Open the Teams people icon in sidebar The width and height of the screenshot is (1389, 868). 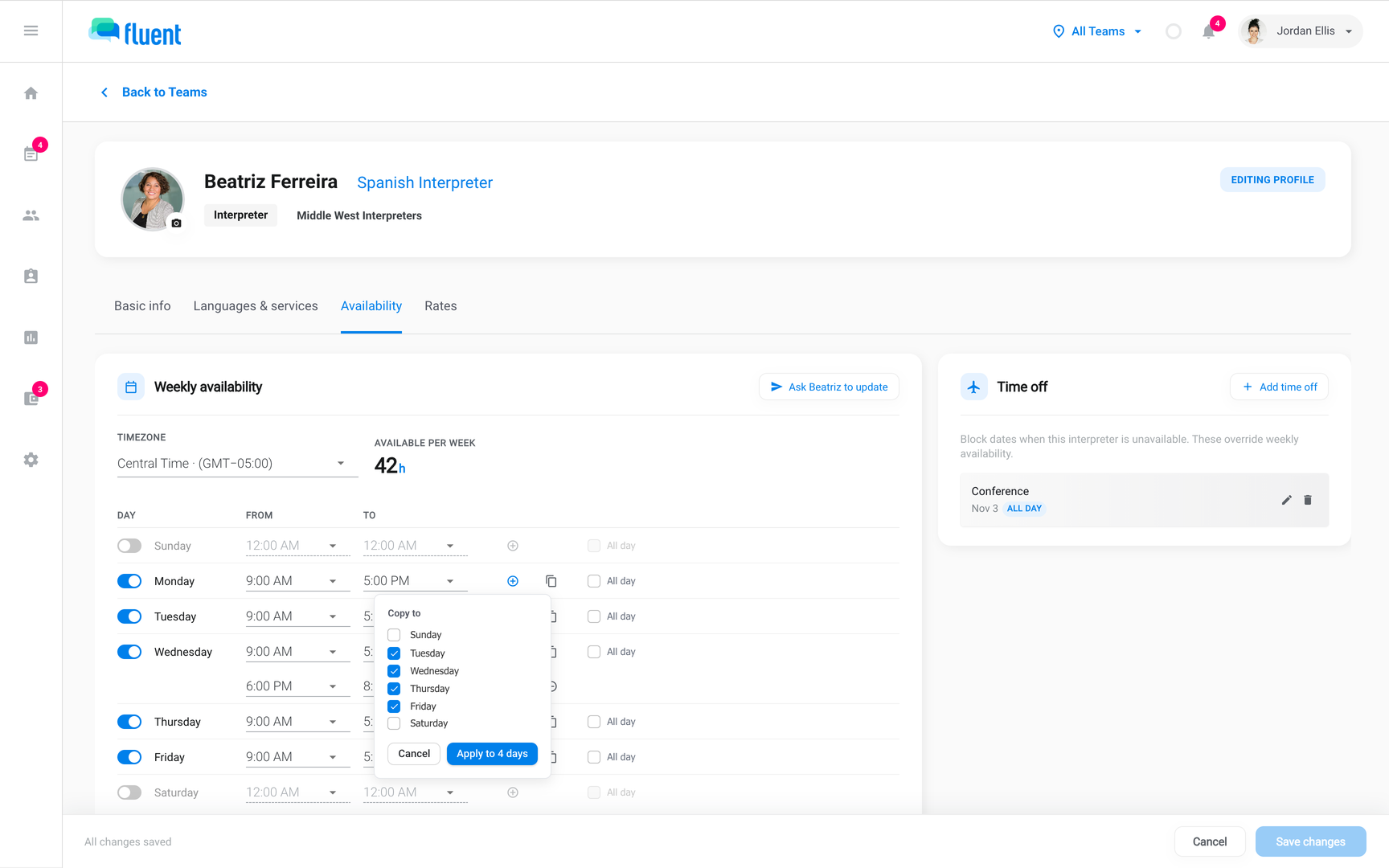click(x=31, y=215)
